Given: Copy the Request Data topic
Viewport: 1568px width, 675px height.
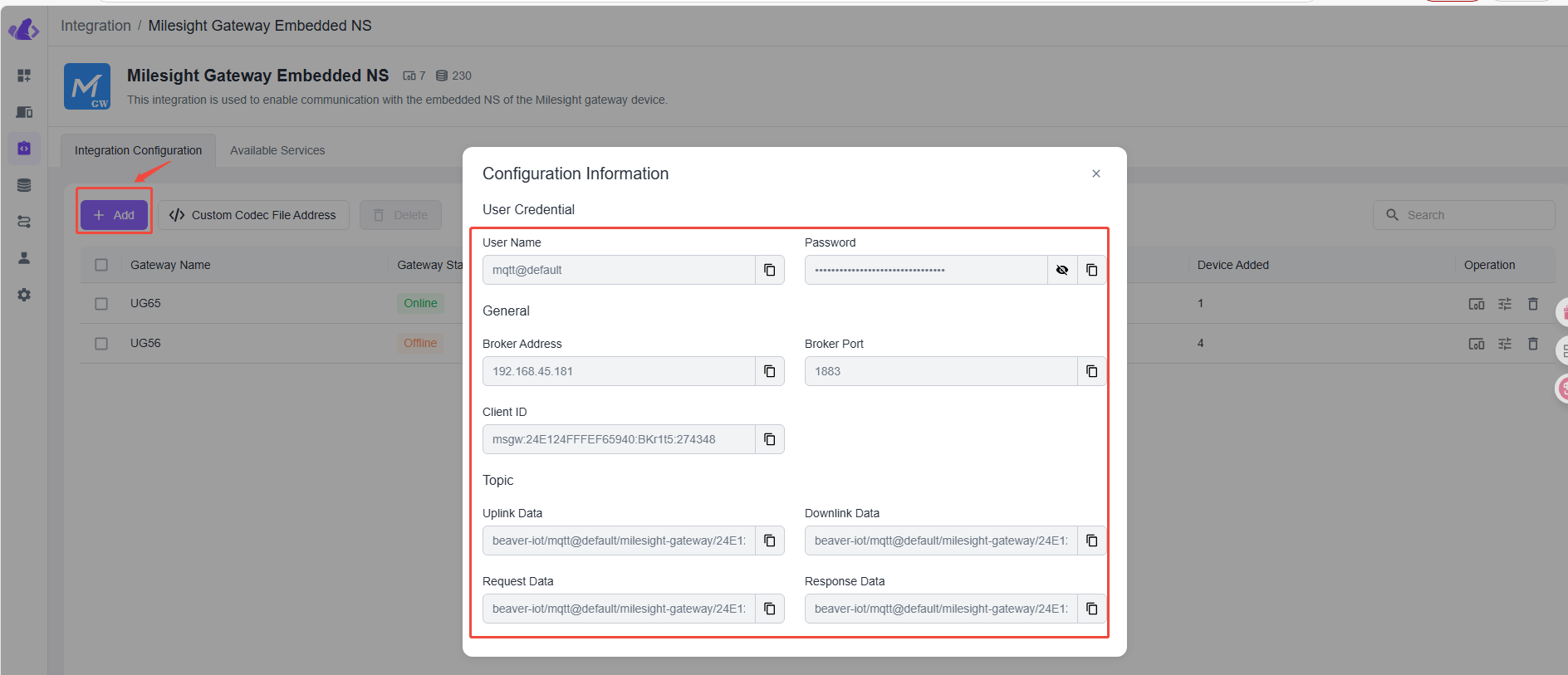Looking at the screenshot, I should click(770, 609).
